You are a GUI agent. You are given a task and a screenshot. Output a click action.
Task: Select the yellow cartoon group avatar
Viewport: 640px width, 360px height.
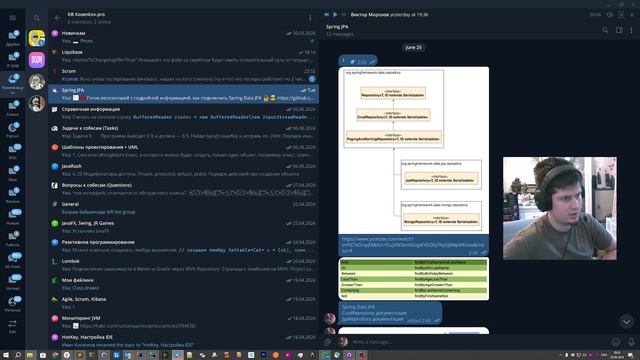pos(37,38)
